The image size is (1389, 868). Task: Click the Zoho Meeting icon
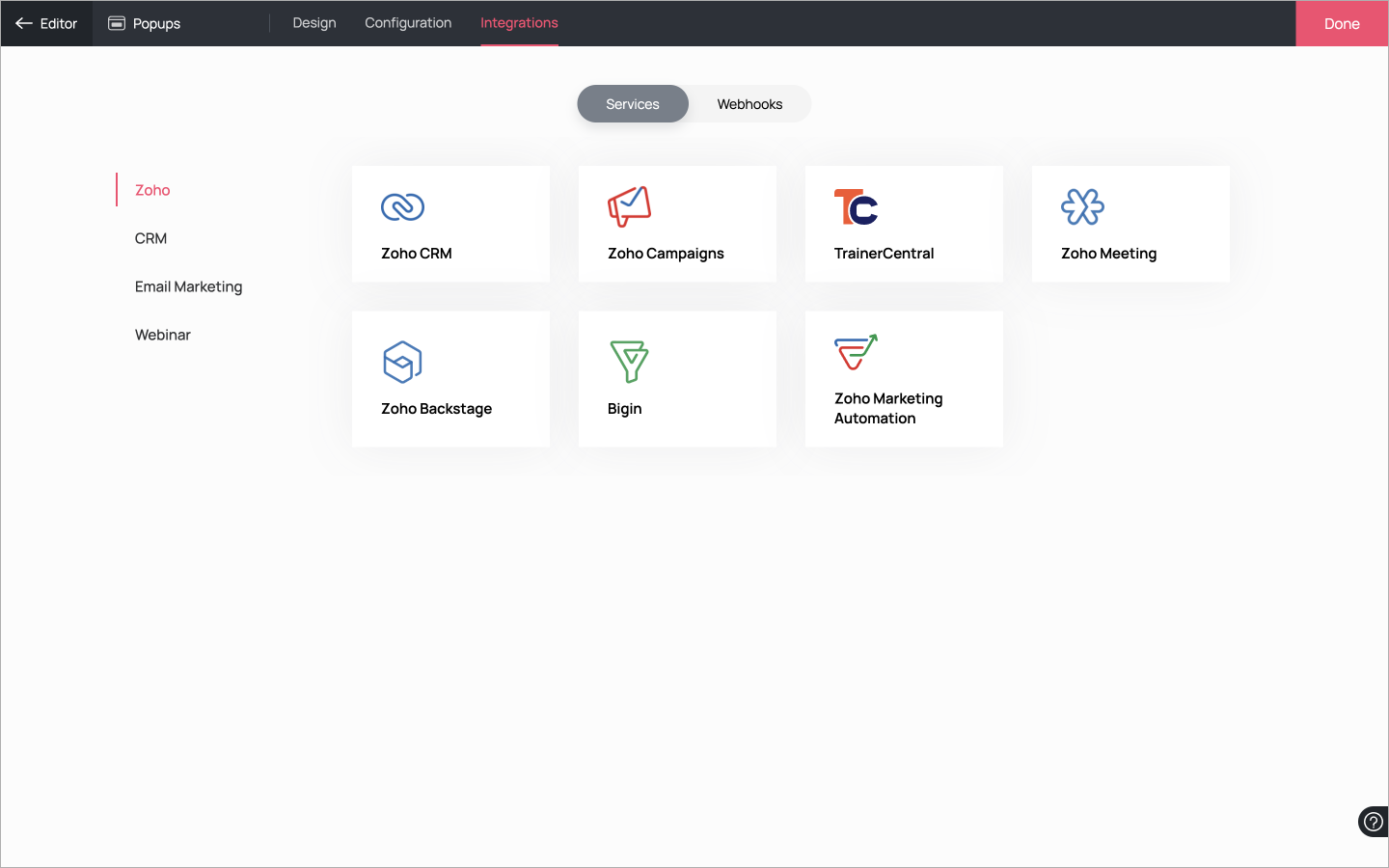(1082, 206)
